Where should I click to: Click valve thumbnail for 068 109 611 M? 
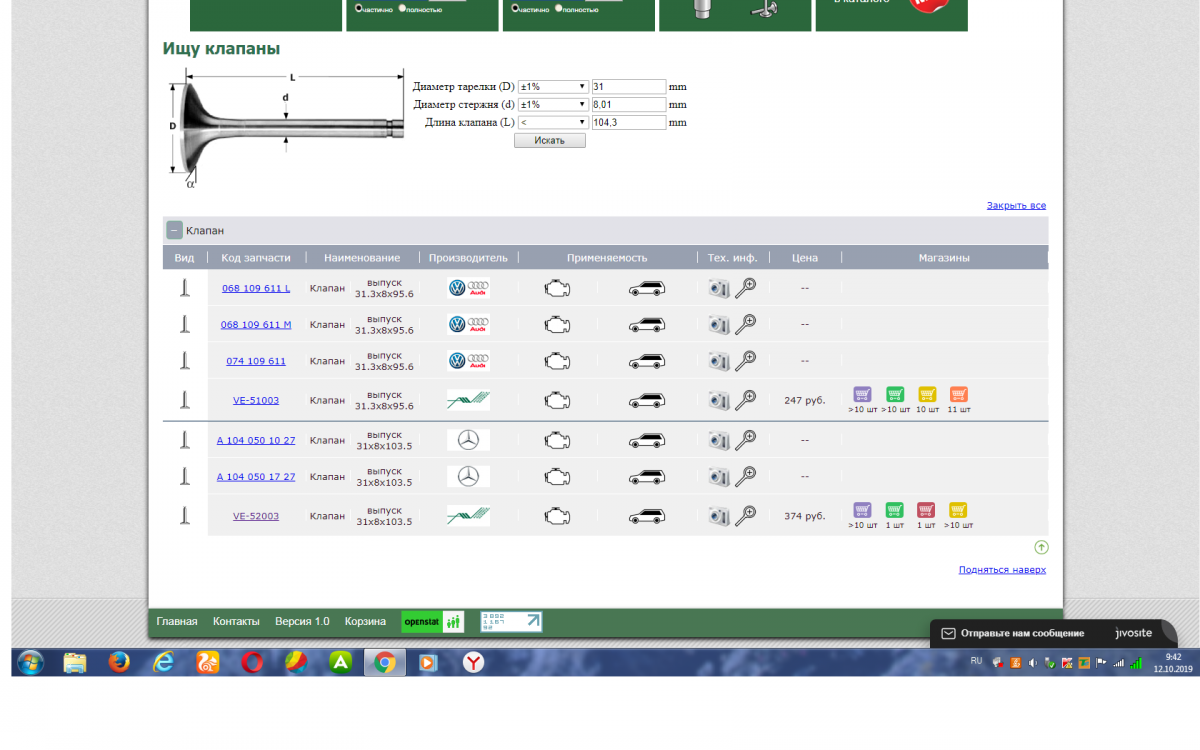185,324
